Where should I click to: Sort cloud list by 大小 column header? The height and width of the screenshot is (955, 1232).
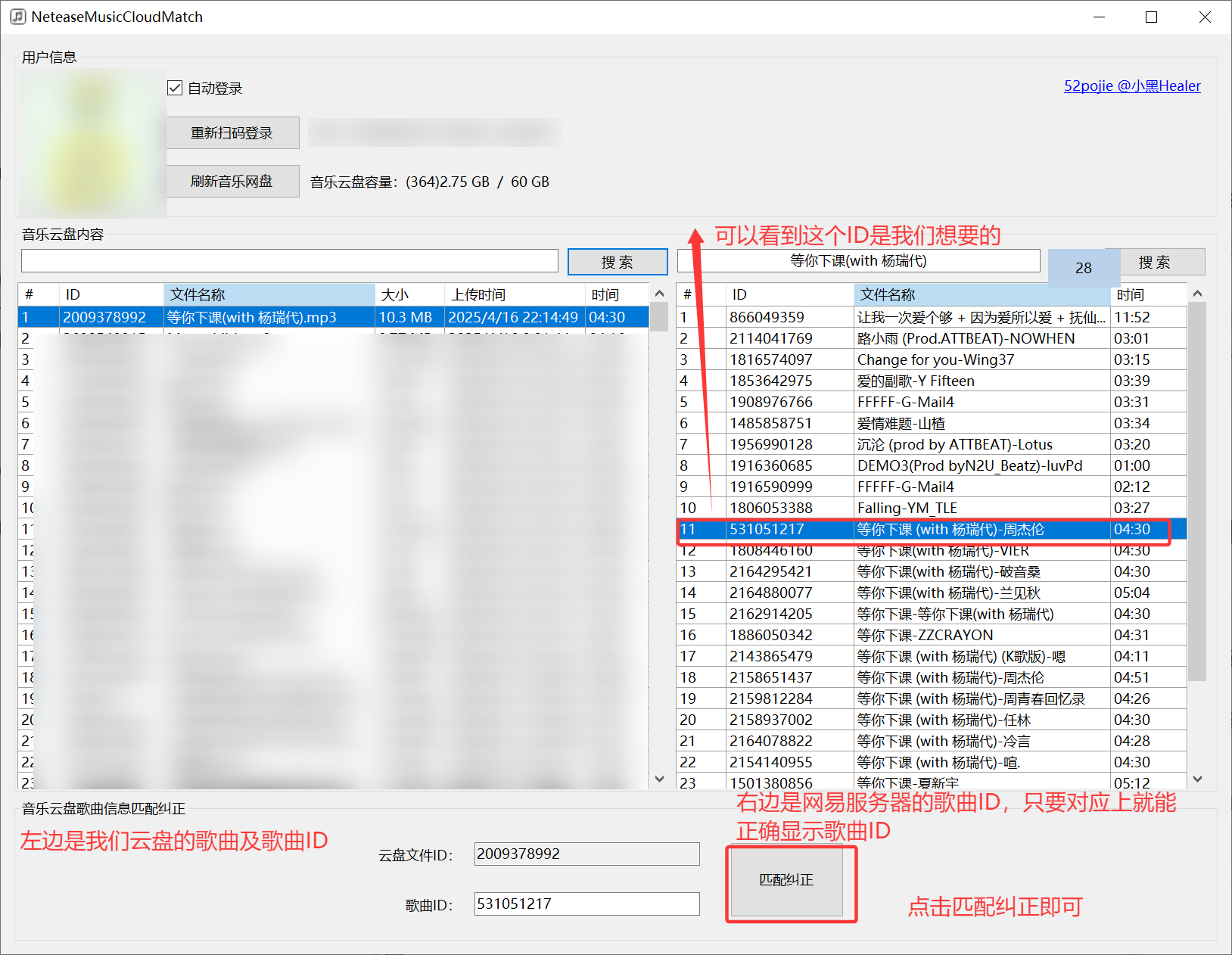409,294
